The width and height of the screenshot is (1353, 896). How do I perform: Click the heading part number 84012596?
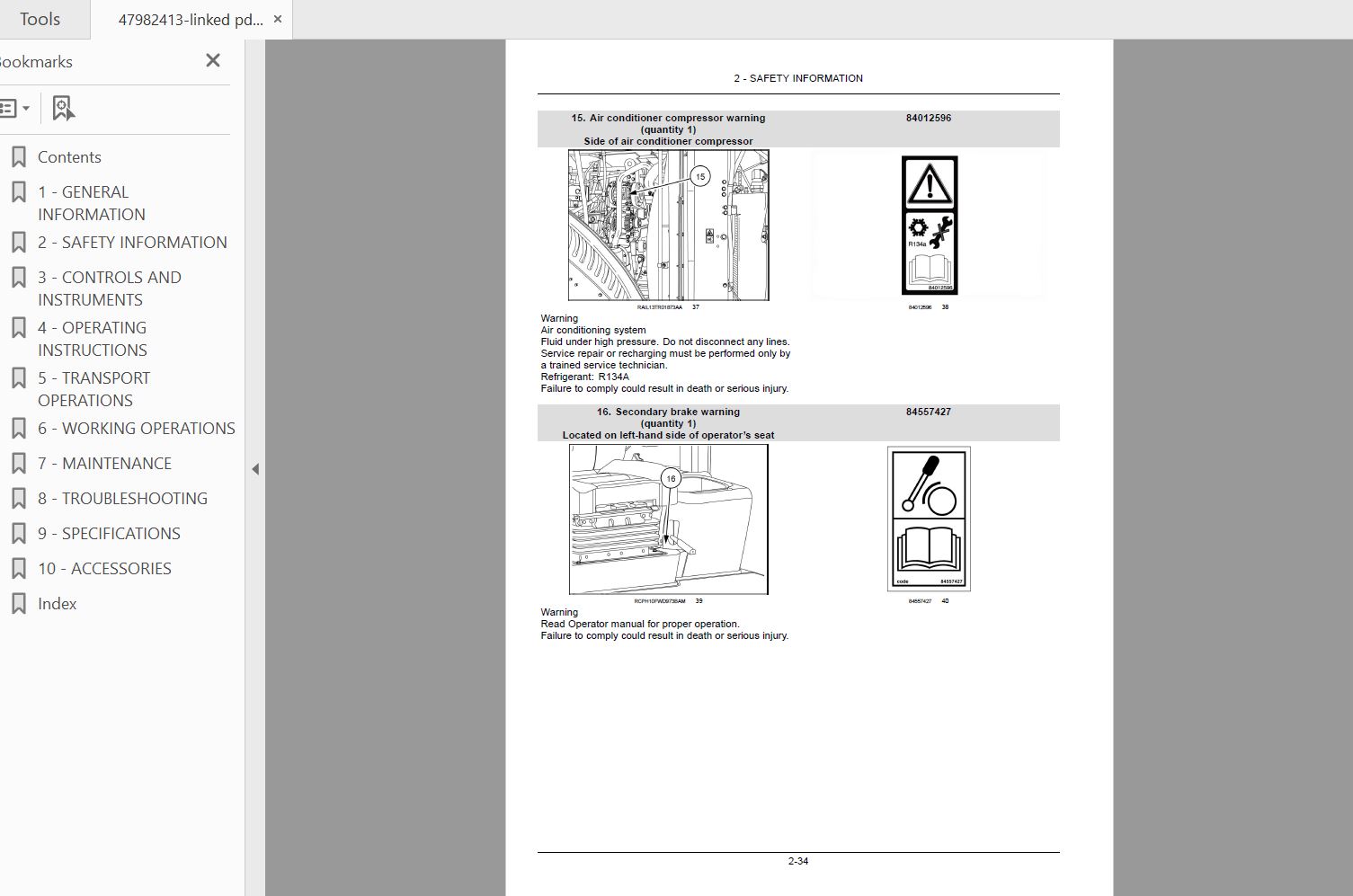click(929, 118)
